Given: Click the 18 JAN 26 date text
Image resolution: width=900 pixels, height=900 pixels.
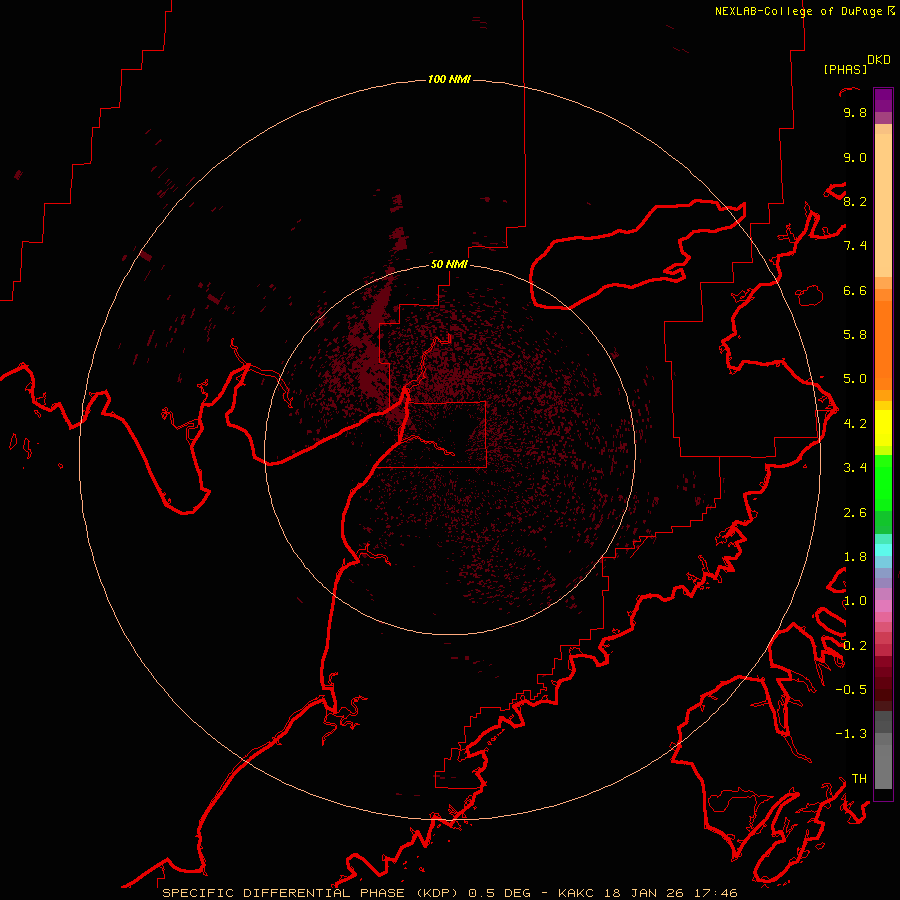Looking at the screenshot, I should coord(645,893).
